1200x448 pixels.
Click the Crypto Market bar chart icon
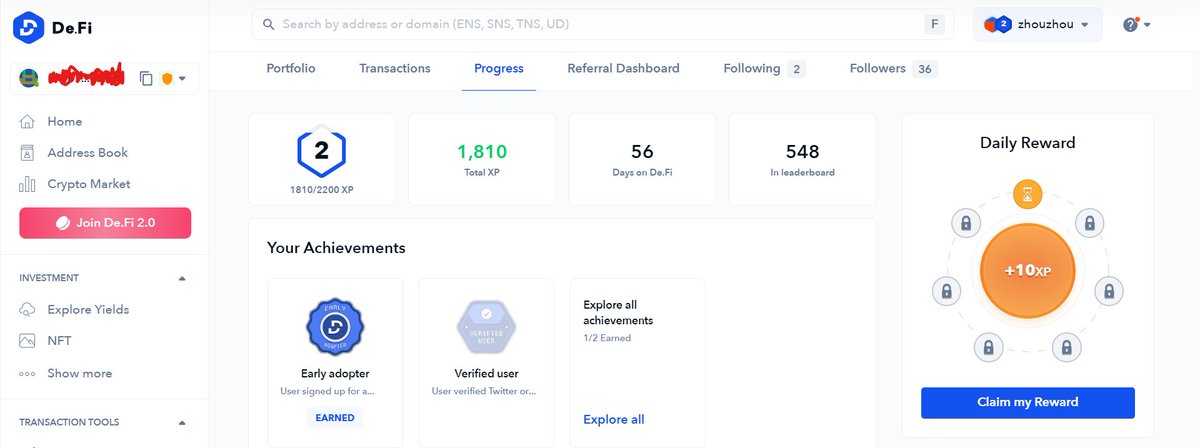tap(28, 184)
